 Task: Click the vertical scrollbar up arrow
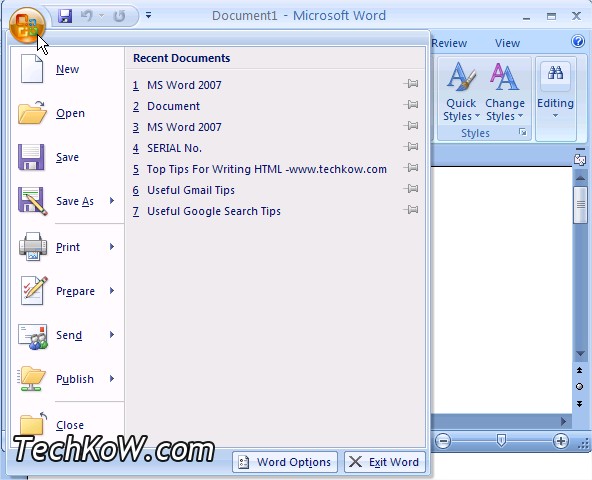[580, 177]
